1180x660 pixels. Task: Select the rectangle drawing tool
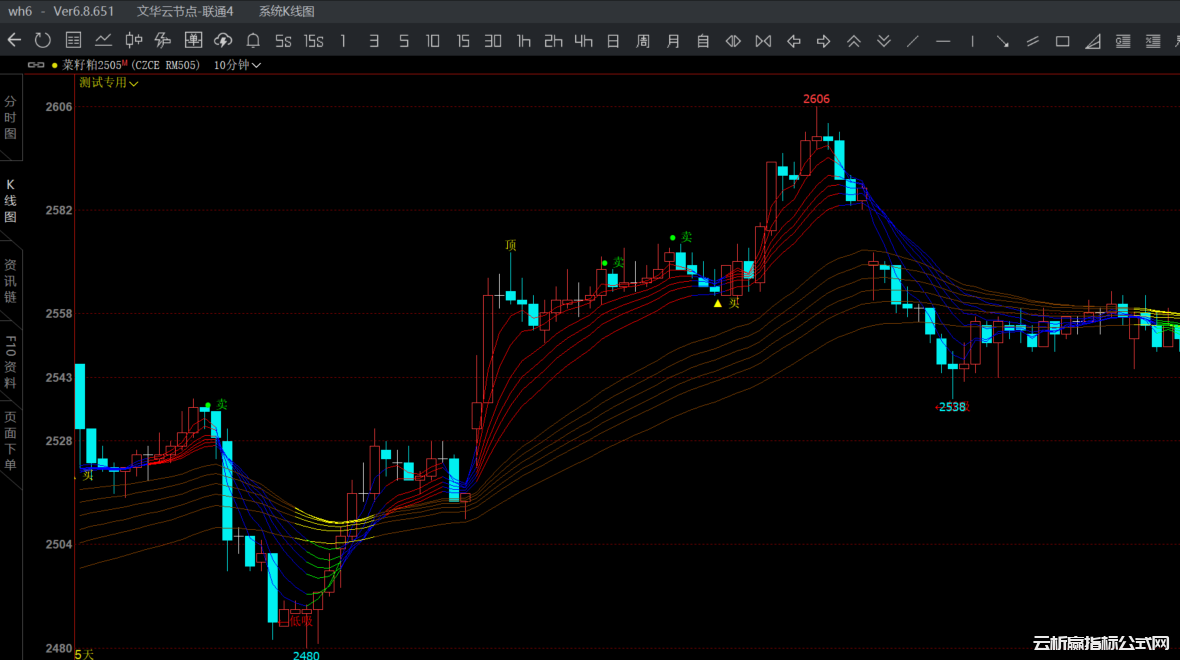coord(1063,41)
